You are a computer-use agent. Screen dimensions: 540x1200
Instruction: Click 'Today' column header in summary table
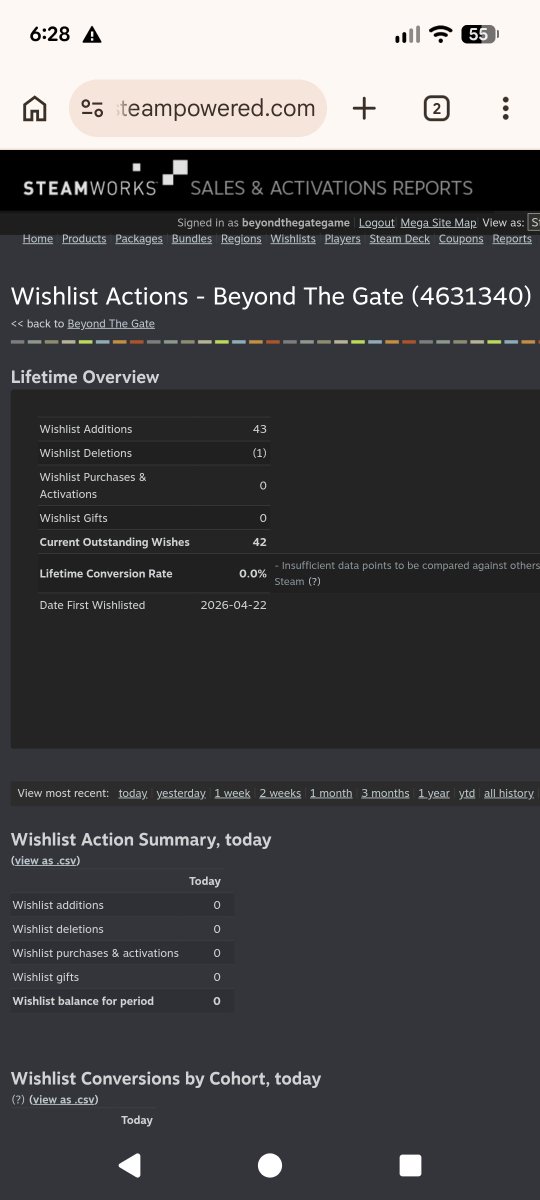205,881
